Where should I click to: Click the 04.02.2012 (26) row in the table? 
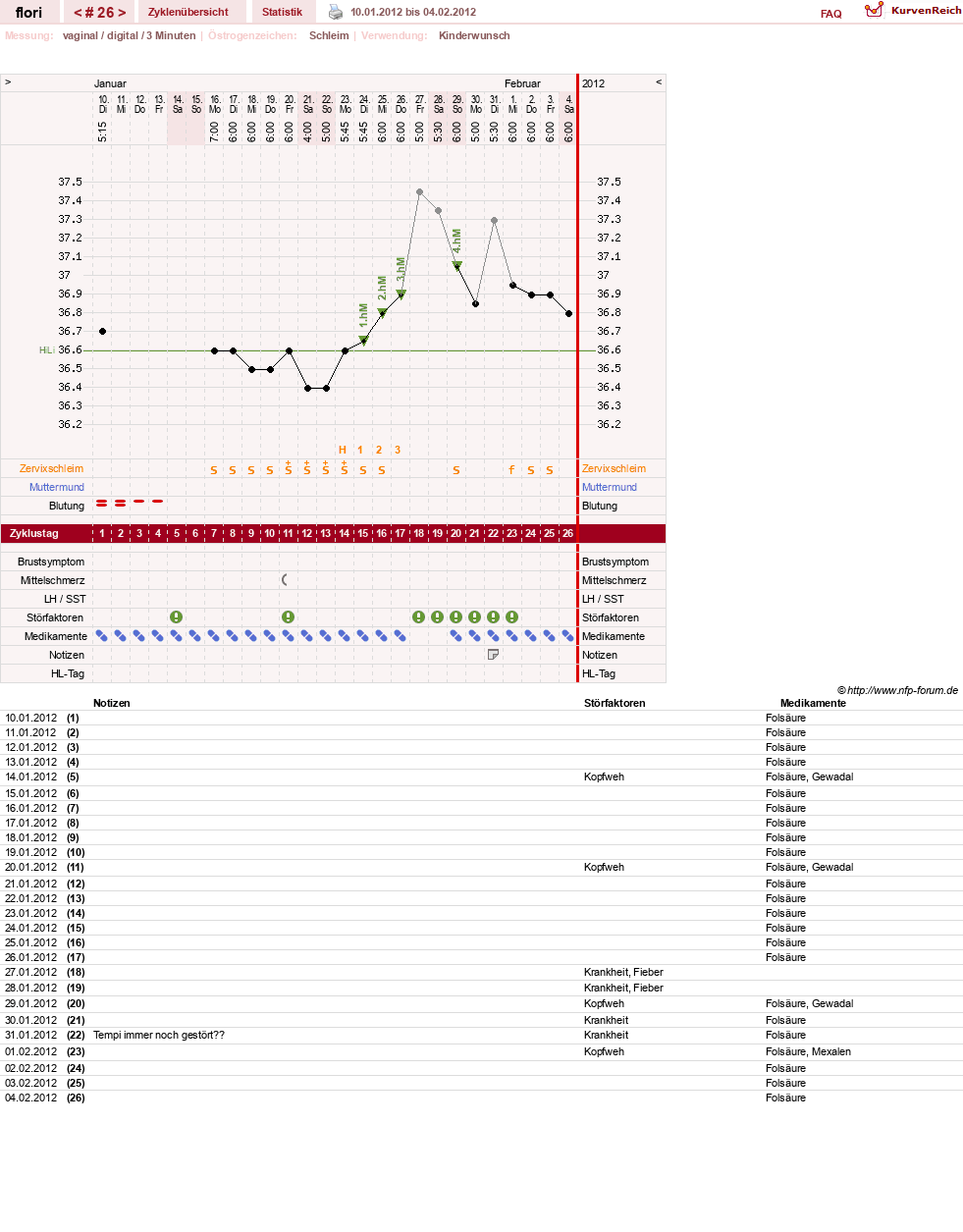tap(481, 1098)
